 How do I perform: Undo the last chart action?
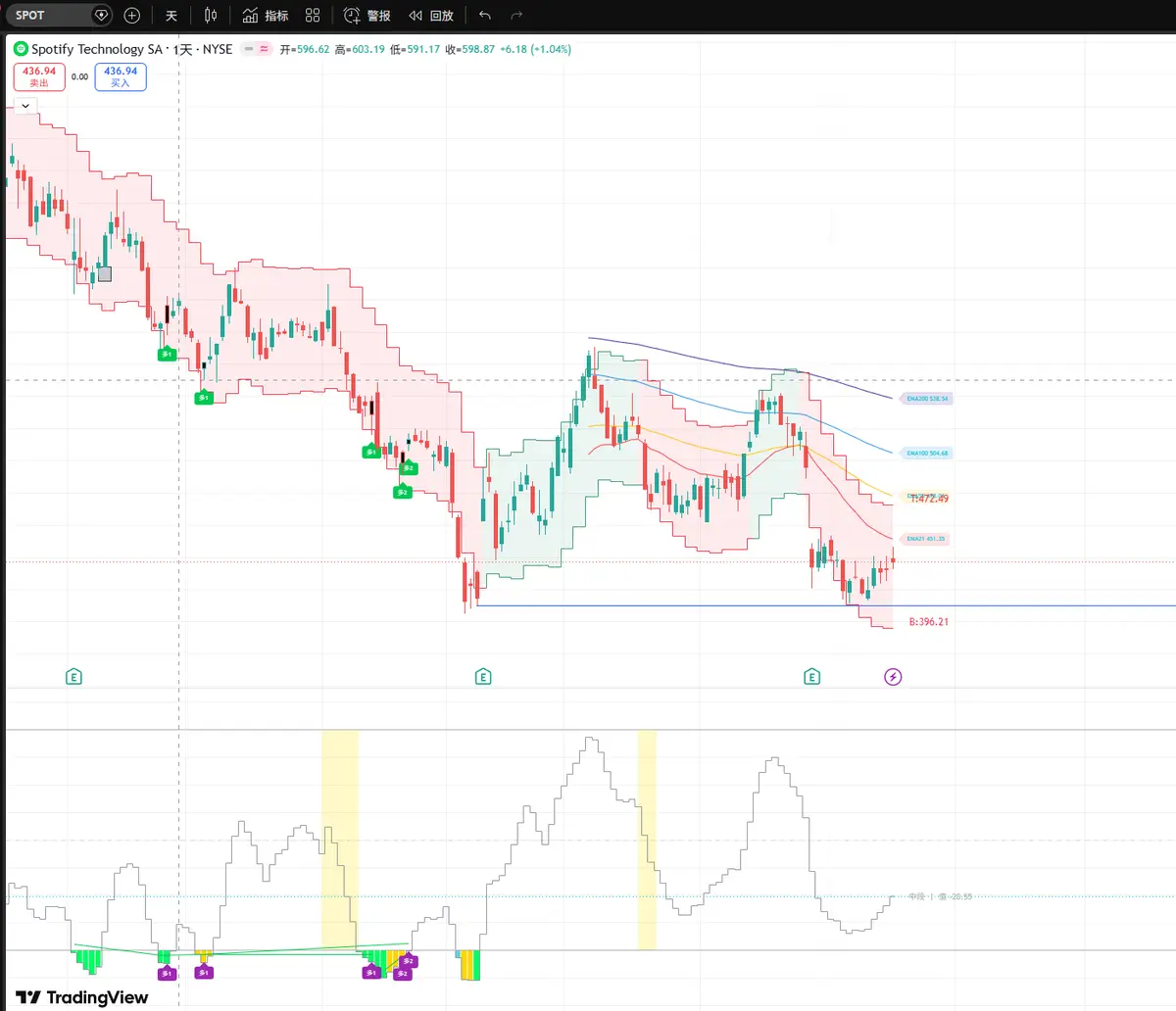click(x=485, y=16)
